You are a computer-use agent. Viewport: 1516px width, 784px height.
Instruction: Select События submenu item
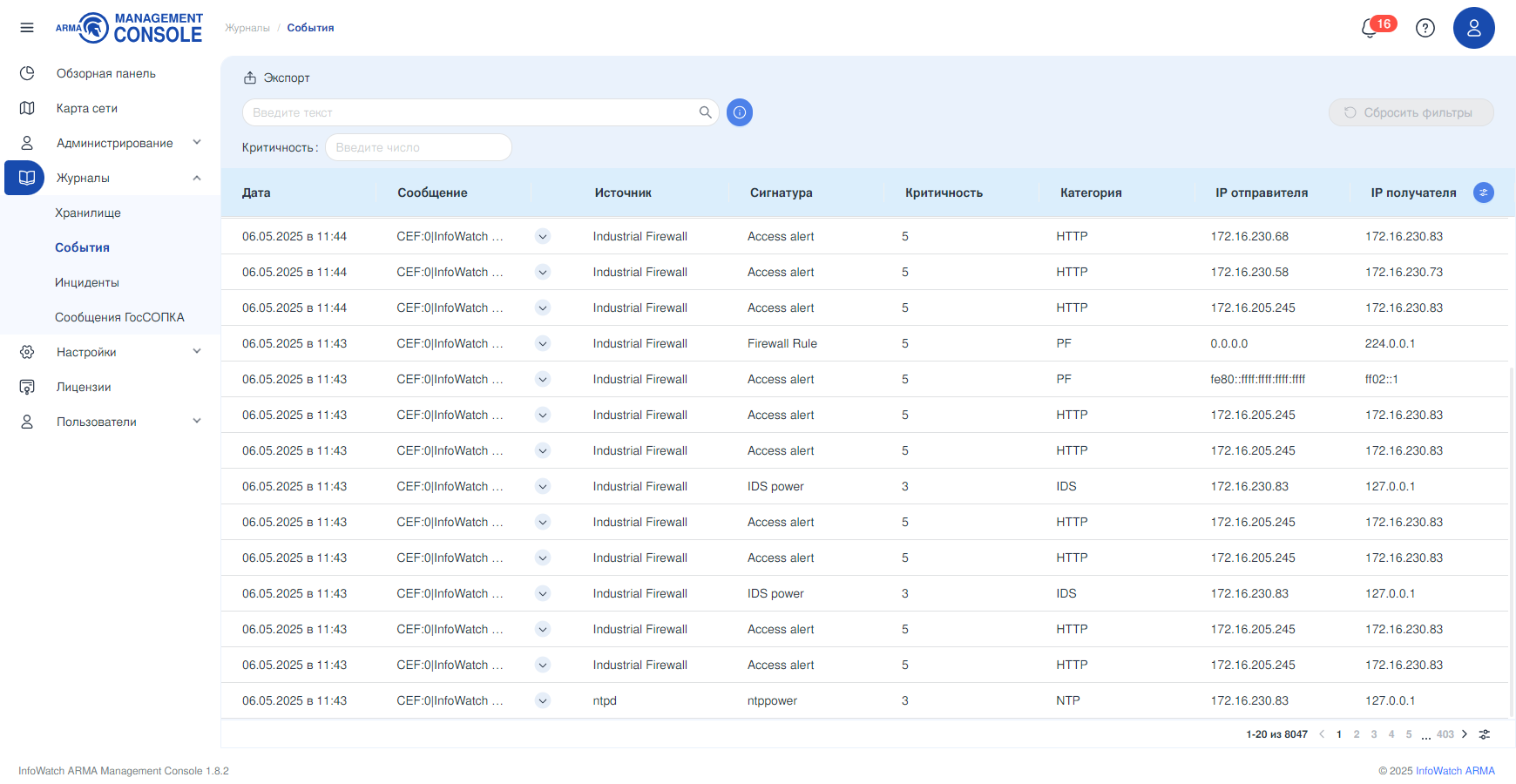pyautogui.click(x=82, y=247)
